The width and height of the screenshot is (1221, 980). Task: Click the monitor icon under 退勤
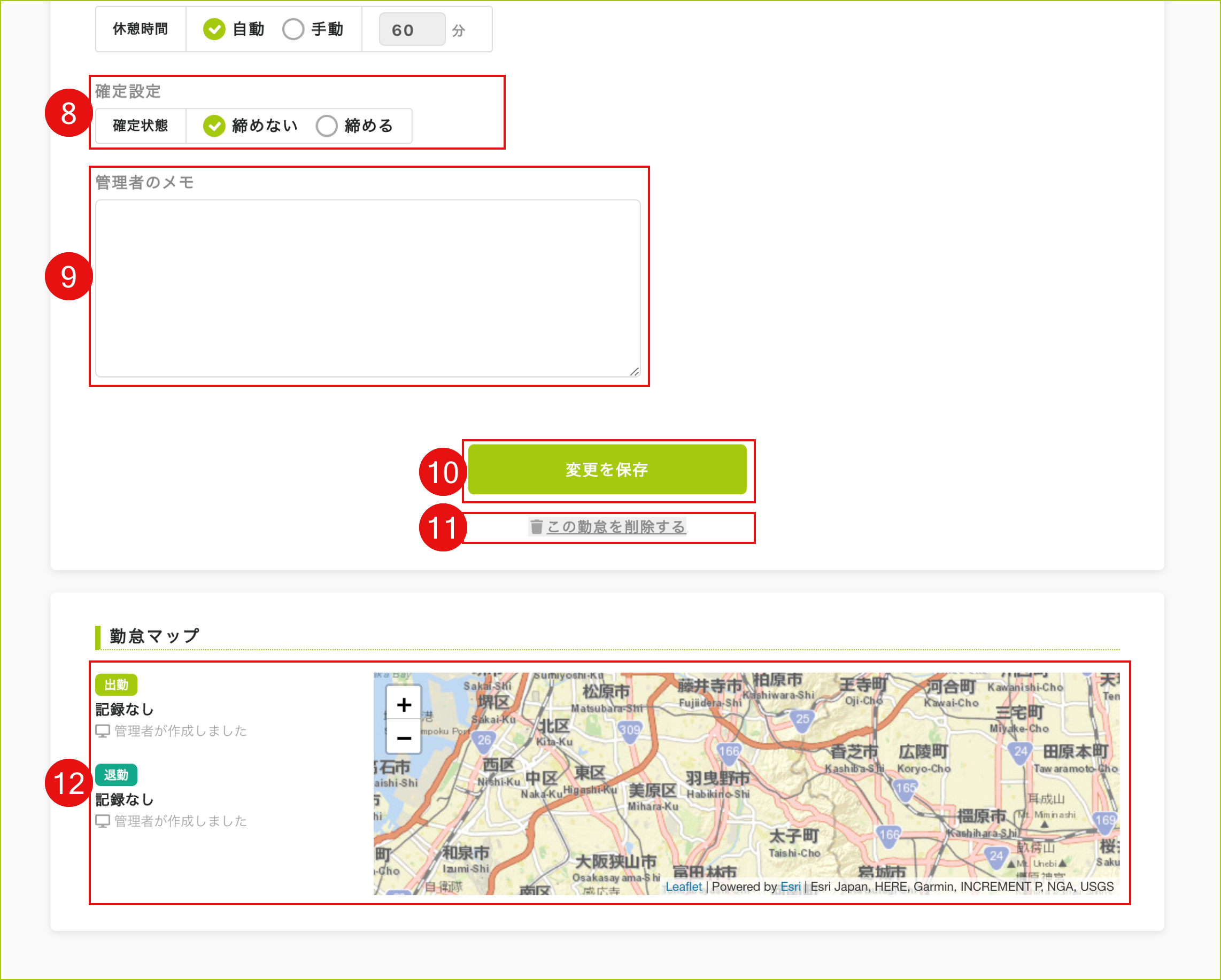click(103, 821)
